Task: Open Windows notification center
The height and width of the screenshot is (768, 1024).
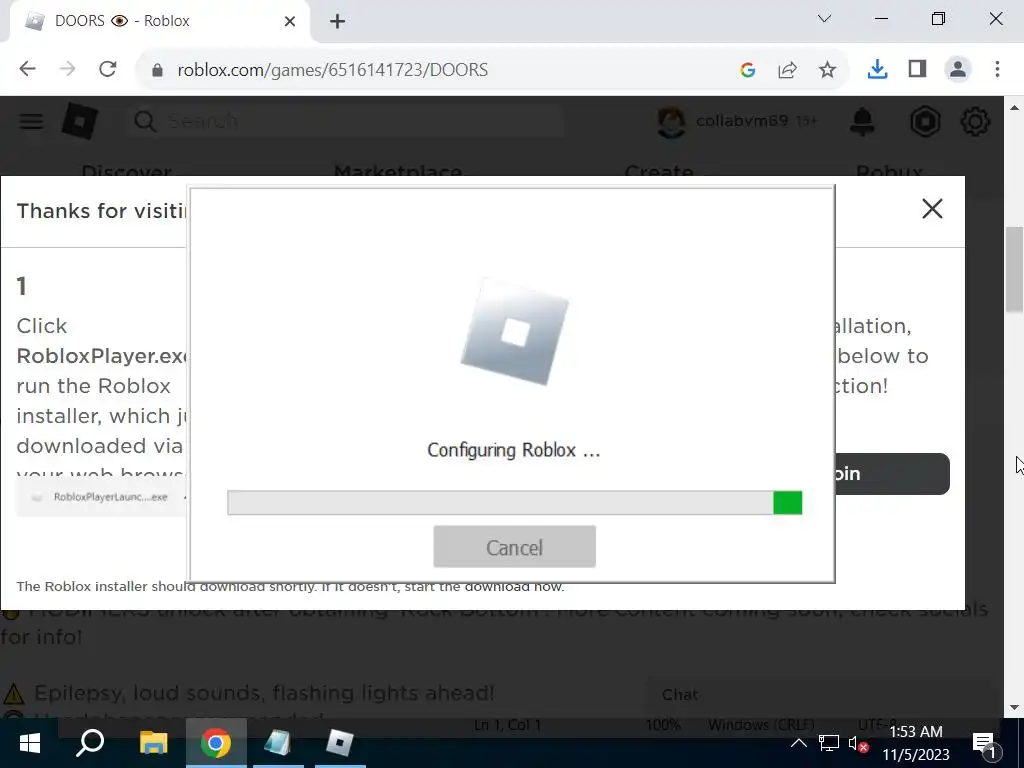Action: click(984, 744)
